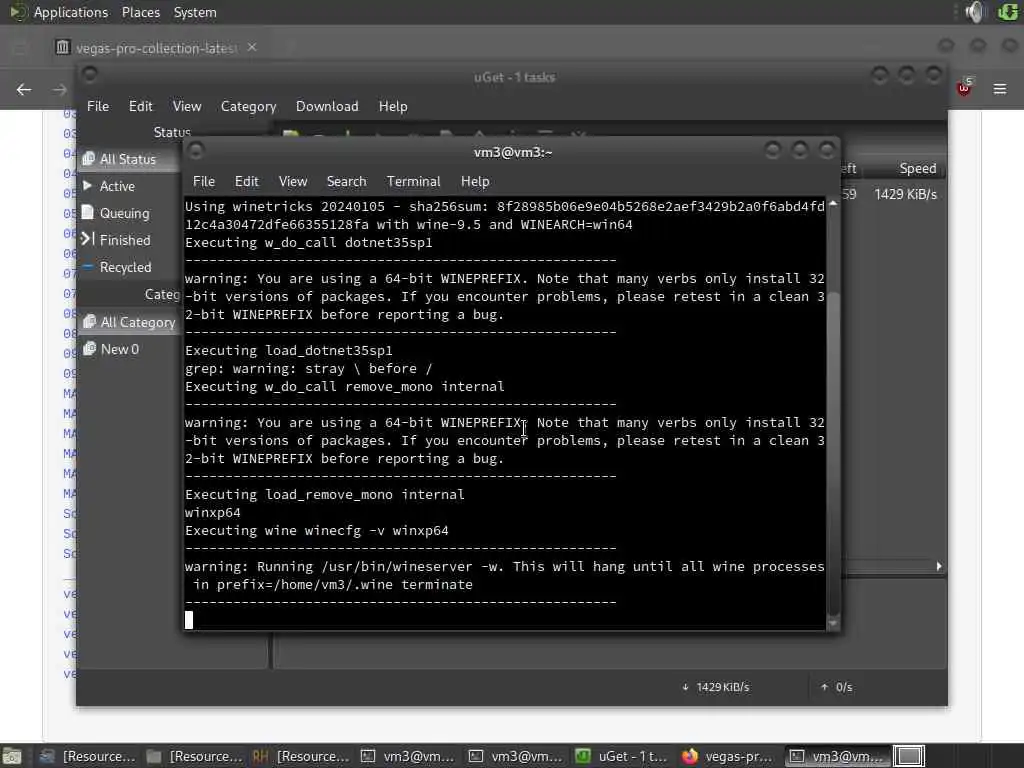Select Recycled status in uGet sidebar
Screen dimensions: 1024x768
pyautogui.click(x=125, y=267)
